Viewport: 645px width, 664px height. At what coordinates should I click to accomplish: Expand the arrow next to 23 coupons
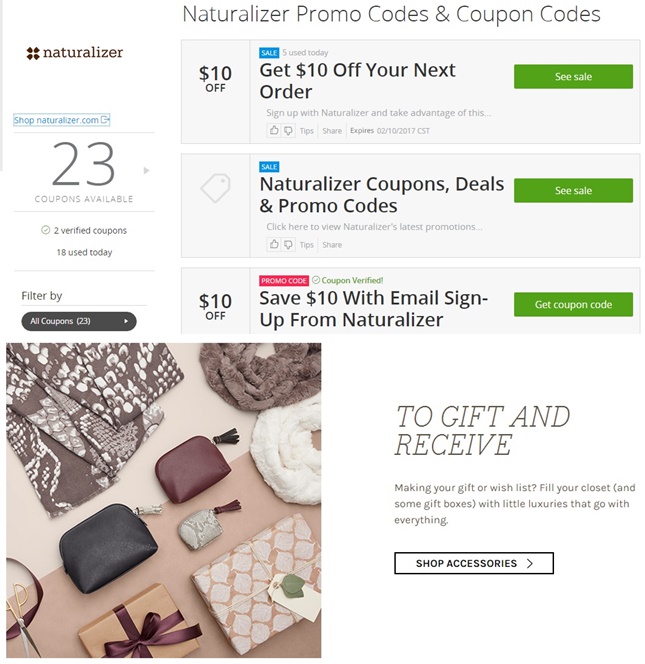point(147,170)
